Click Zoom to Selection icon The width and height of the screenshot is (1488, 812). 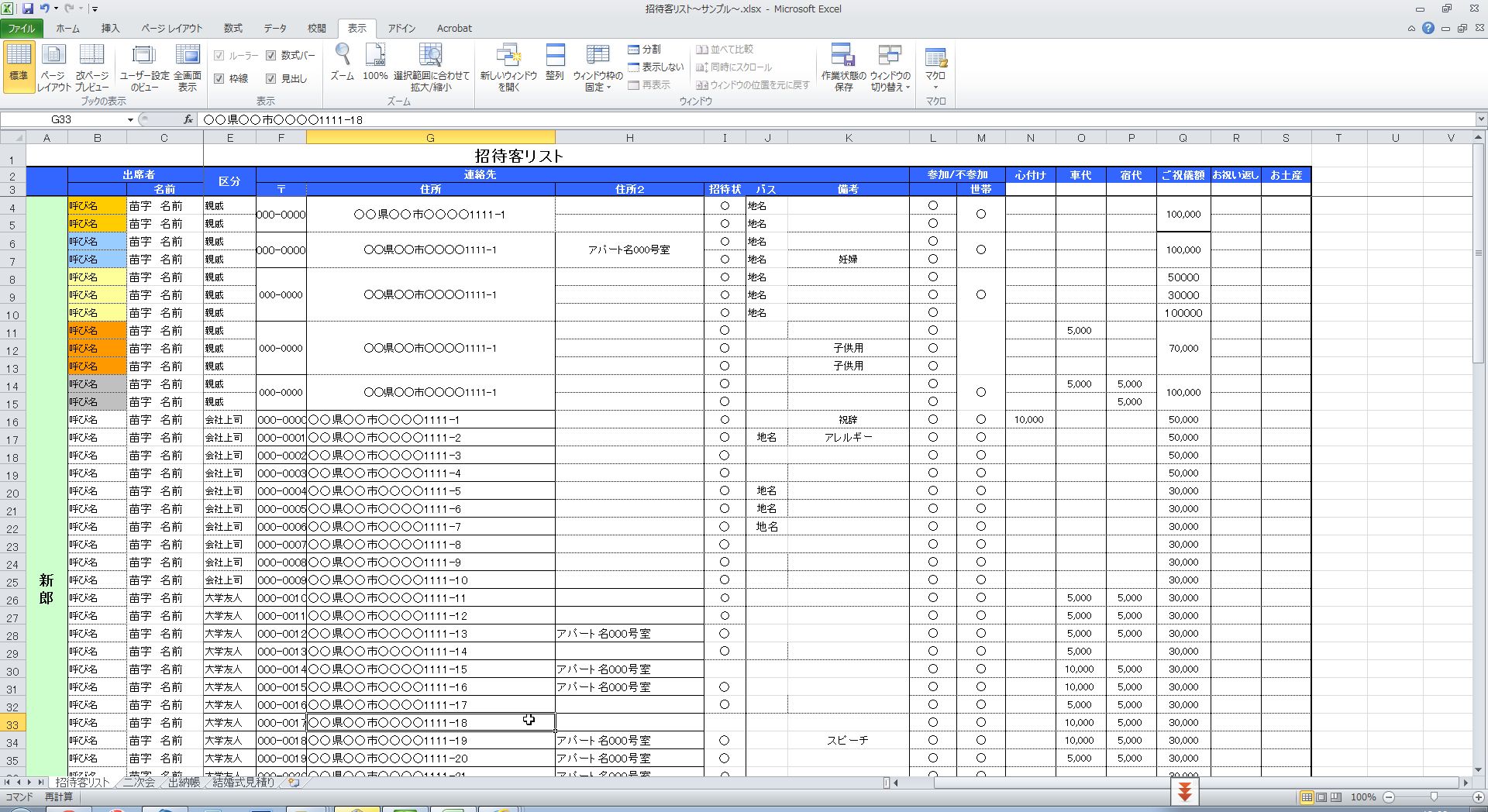(431, 56)
